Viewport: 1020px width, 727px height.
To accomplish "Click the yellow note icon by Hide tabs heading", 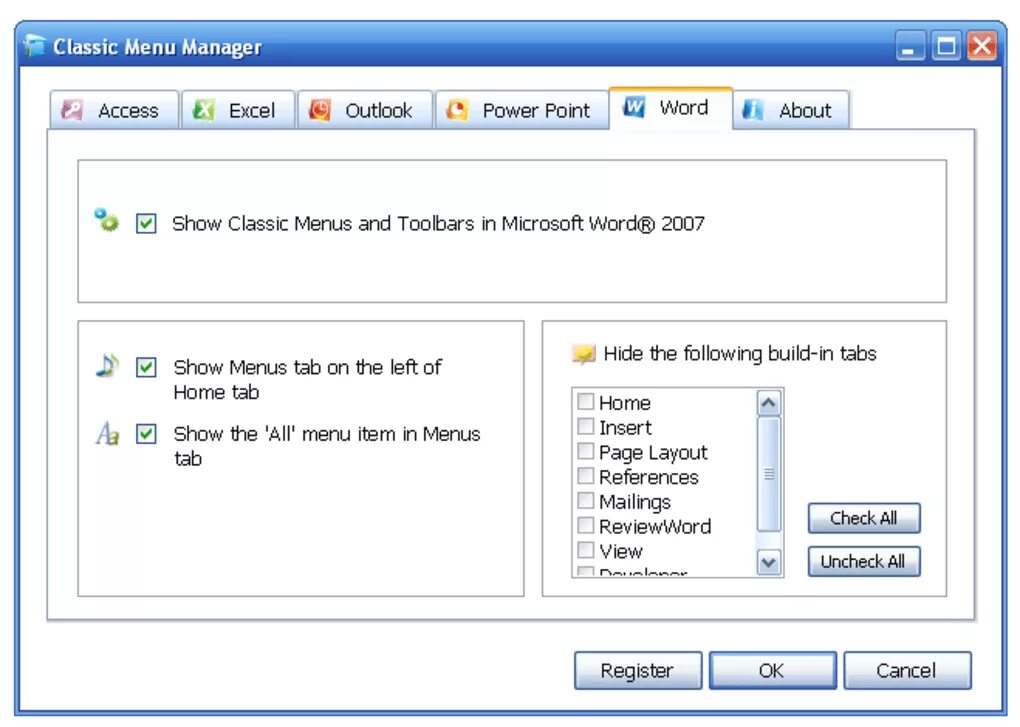I will pyautogui.click(x=584, y=354).
